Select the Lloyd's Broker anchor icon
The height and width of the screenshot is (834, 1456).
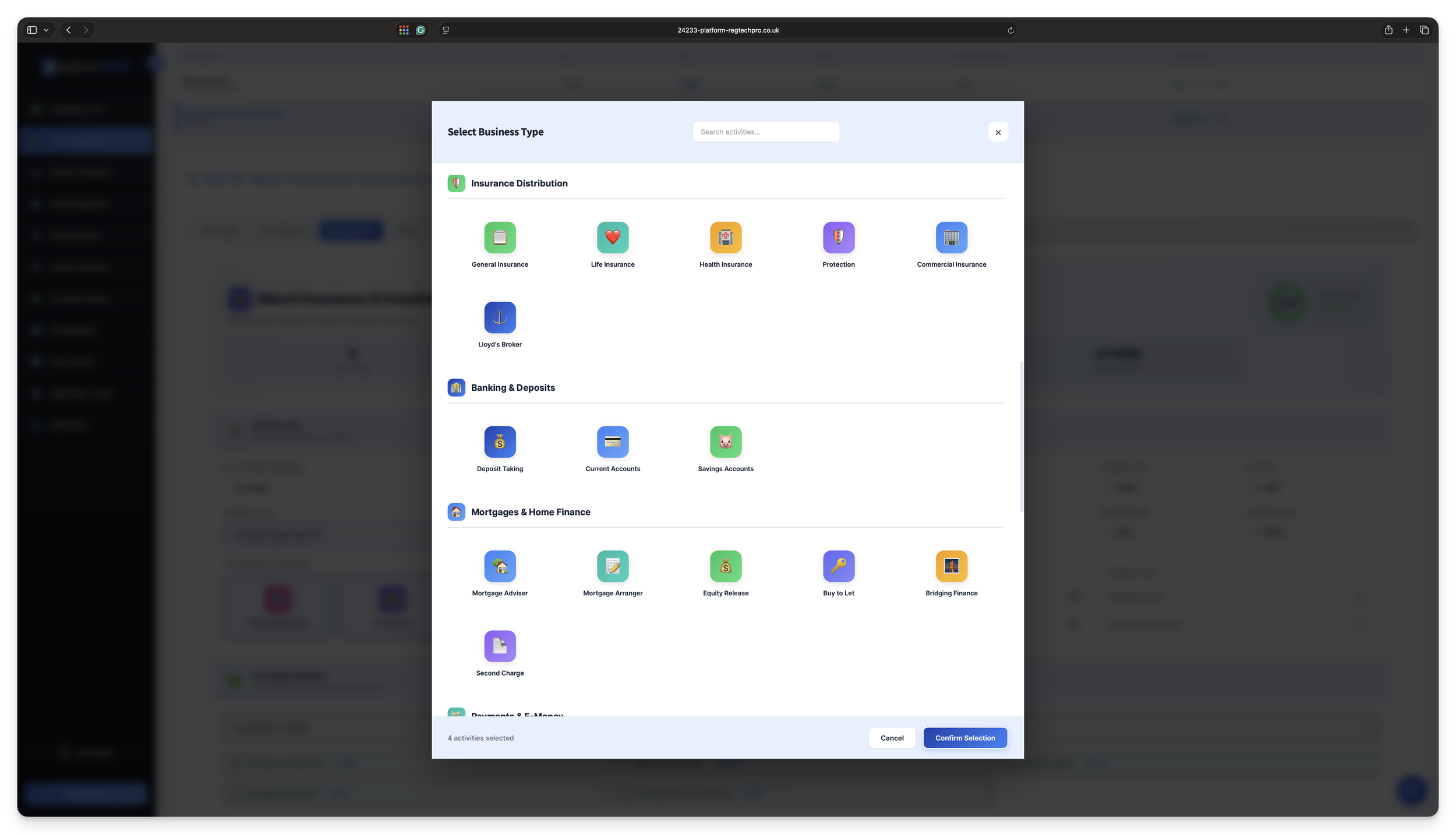[x=500, y=317]
